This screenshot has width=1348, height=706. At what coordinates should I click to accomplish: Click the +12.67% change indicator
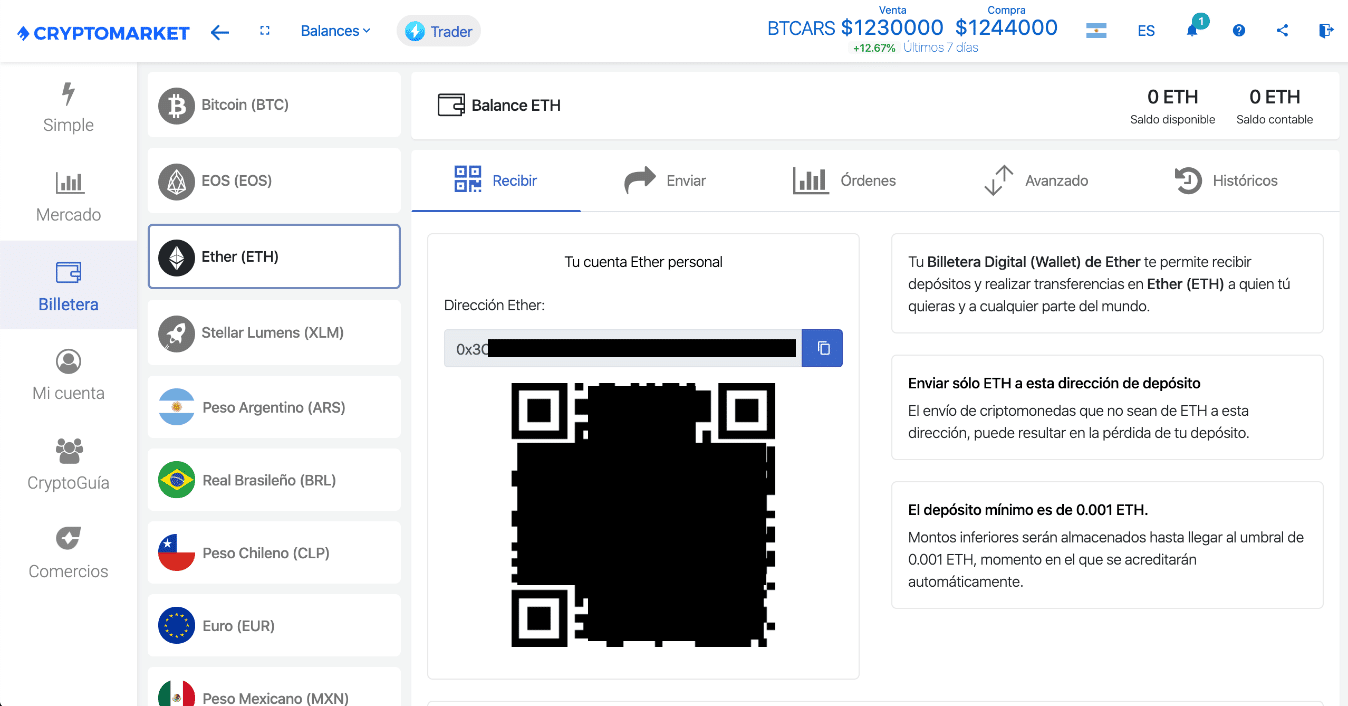coord(874,48)
